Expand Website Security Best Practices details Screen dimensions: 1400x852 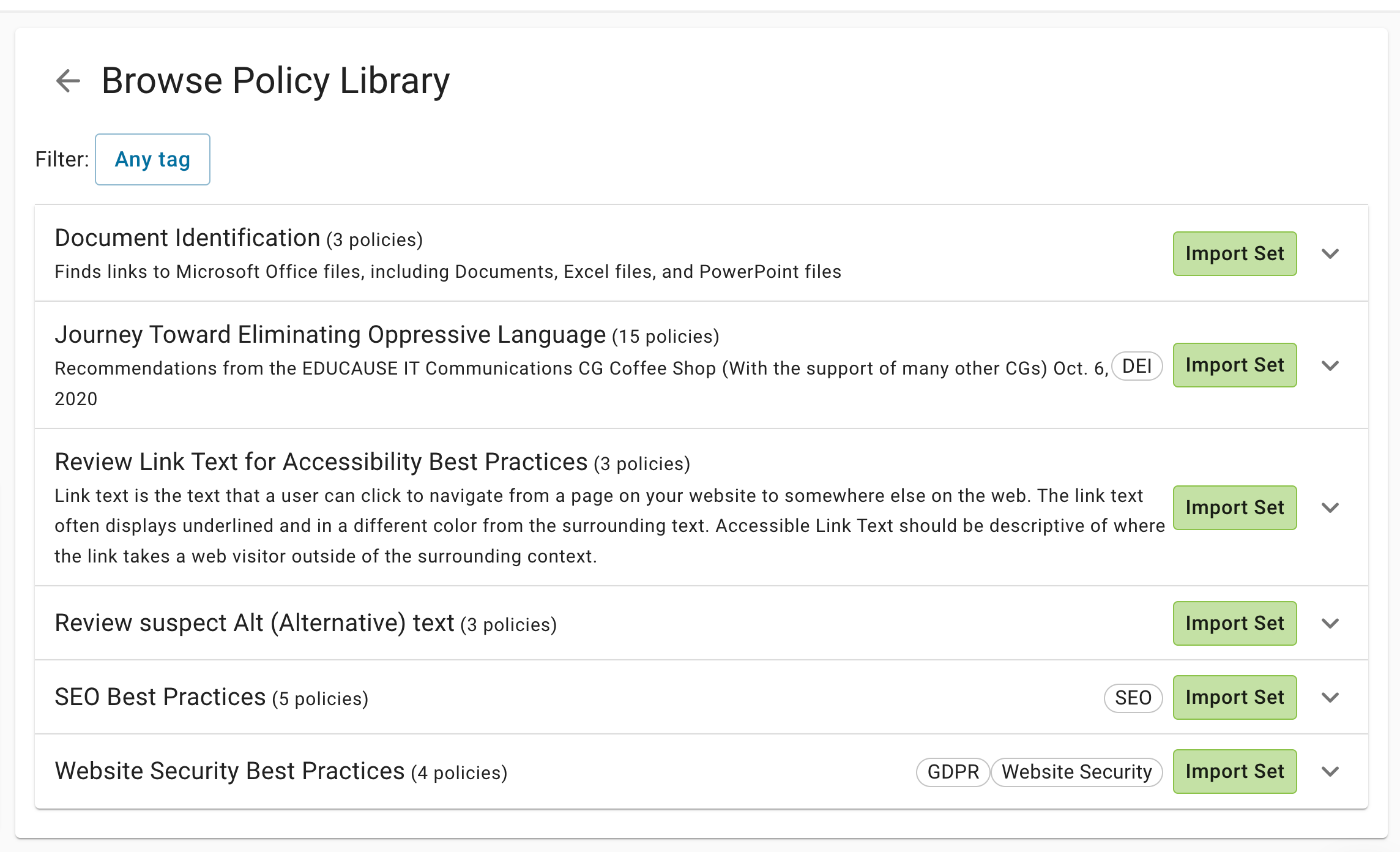[x=1330, y=772]
